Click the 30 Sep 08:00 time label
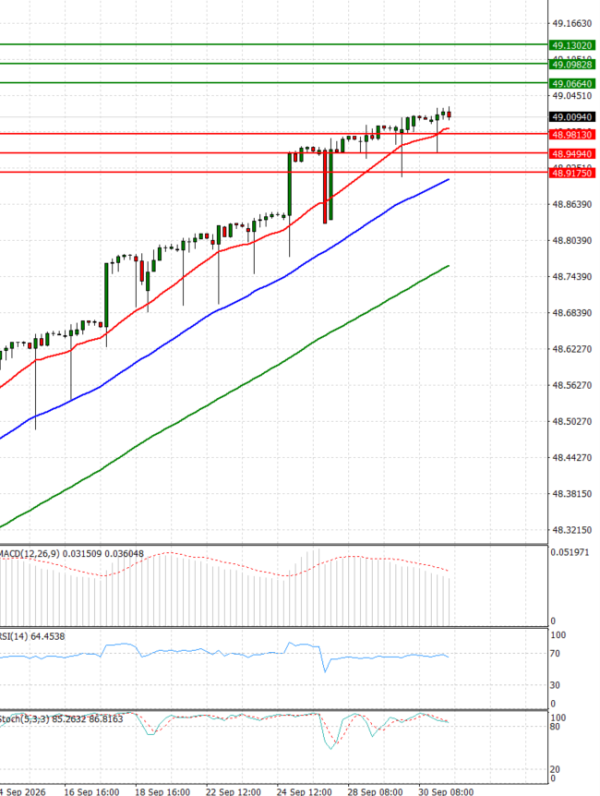Image resolution: width=600 pixels, height=796 pixels. click(446, 791)
